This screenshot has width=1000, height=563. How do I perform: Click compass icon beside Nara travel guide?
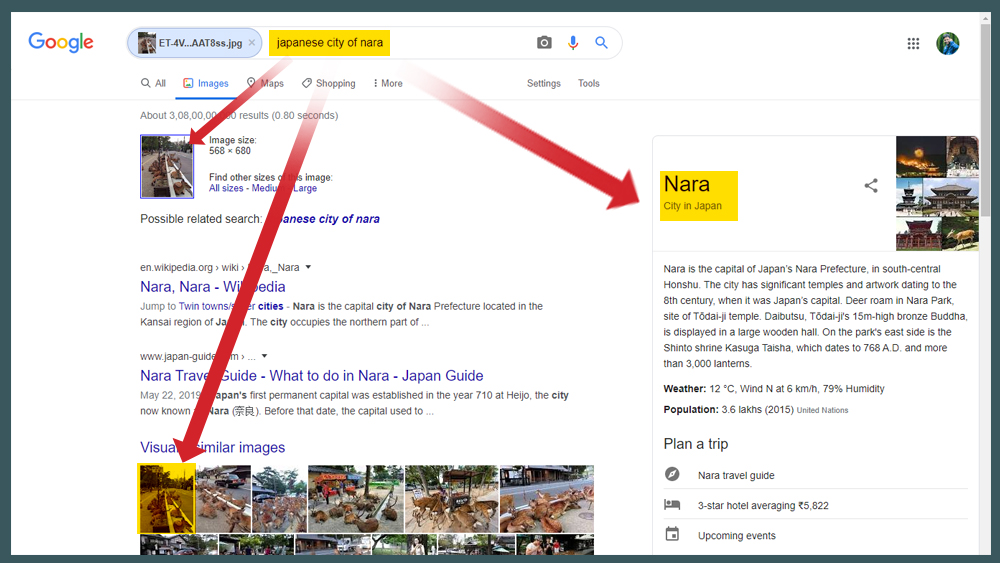pyautogui.click(x=672, y=474)
